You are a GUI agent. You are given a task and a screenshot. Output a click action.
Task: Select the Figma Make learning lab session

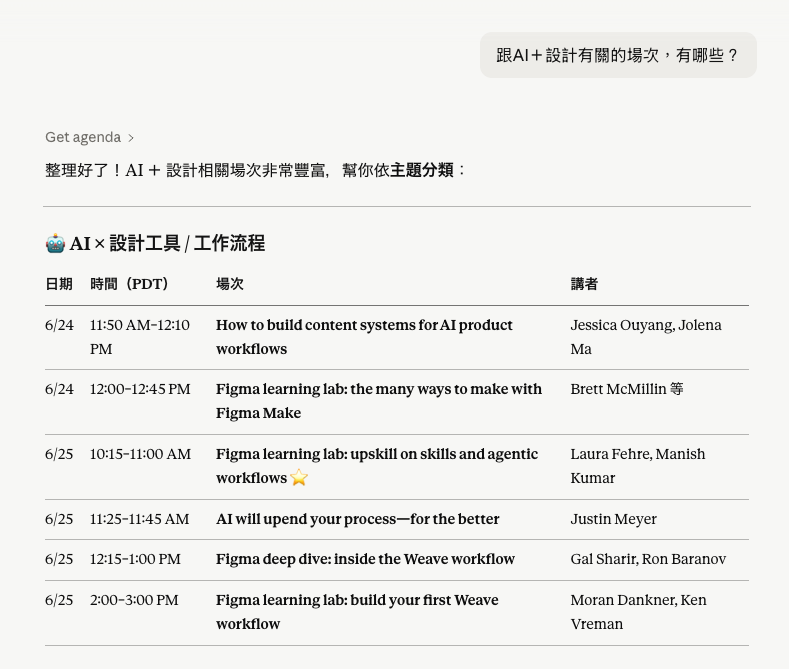379,401
